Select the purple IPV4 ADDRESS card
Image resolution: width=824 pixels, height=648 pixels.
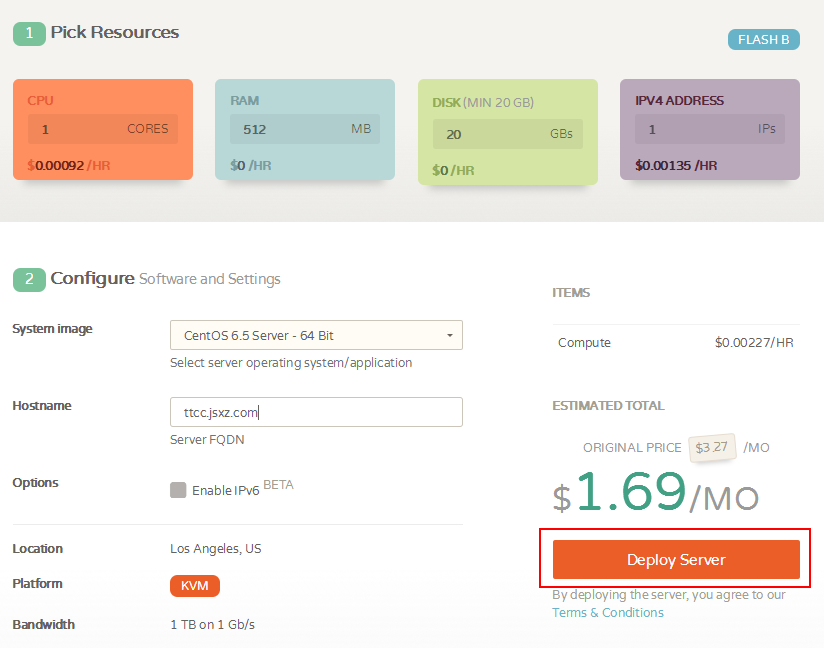[710, 130]
